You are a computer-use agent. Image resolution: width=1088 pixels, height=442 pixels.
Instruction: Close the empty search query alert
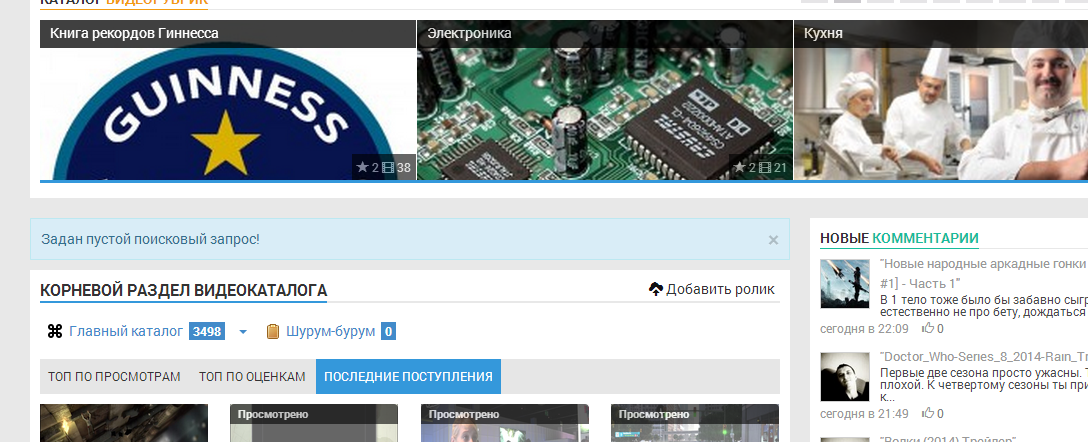(x=773, y=240)
